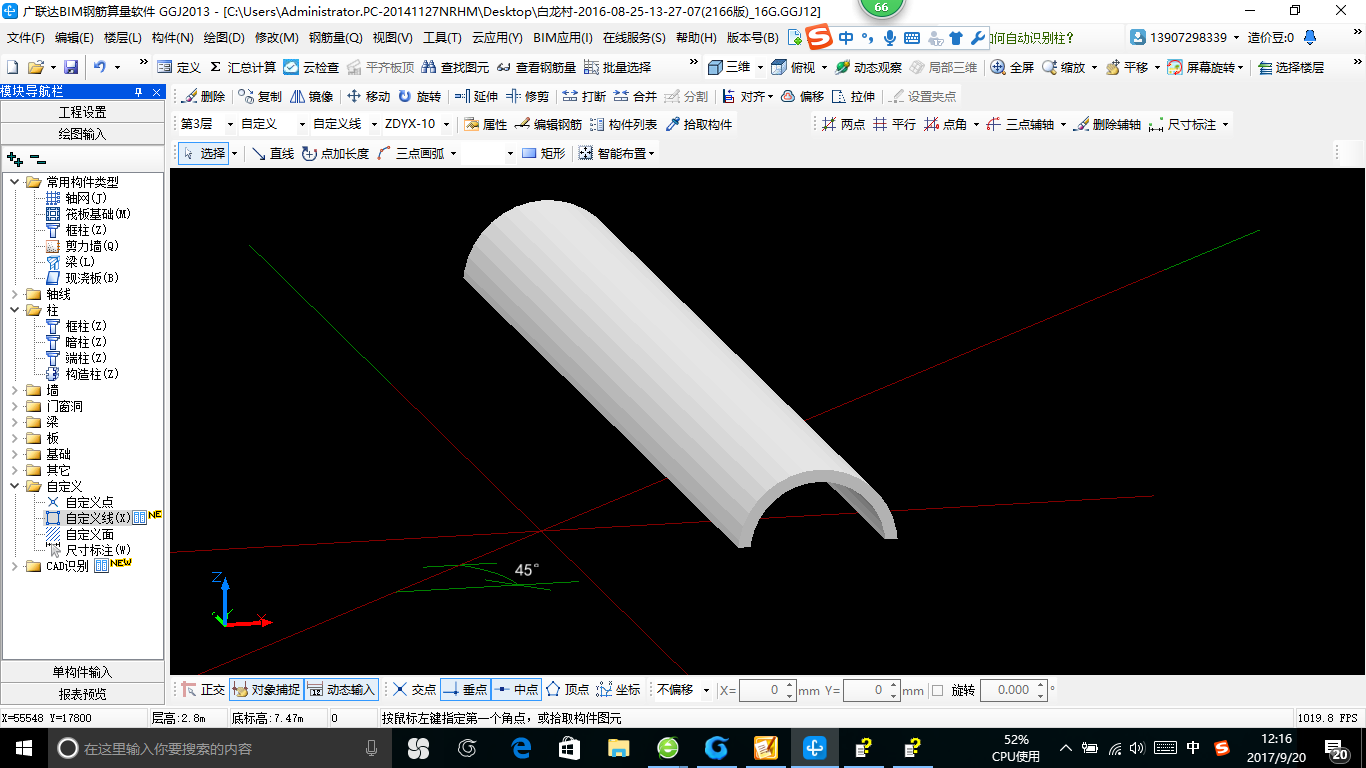Select 拉伸 stretch tool
1366x768 pixels.
[853, 96]
